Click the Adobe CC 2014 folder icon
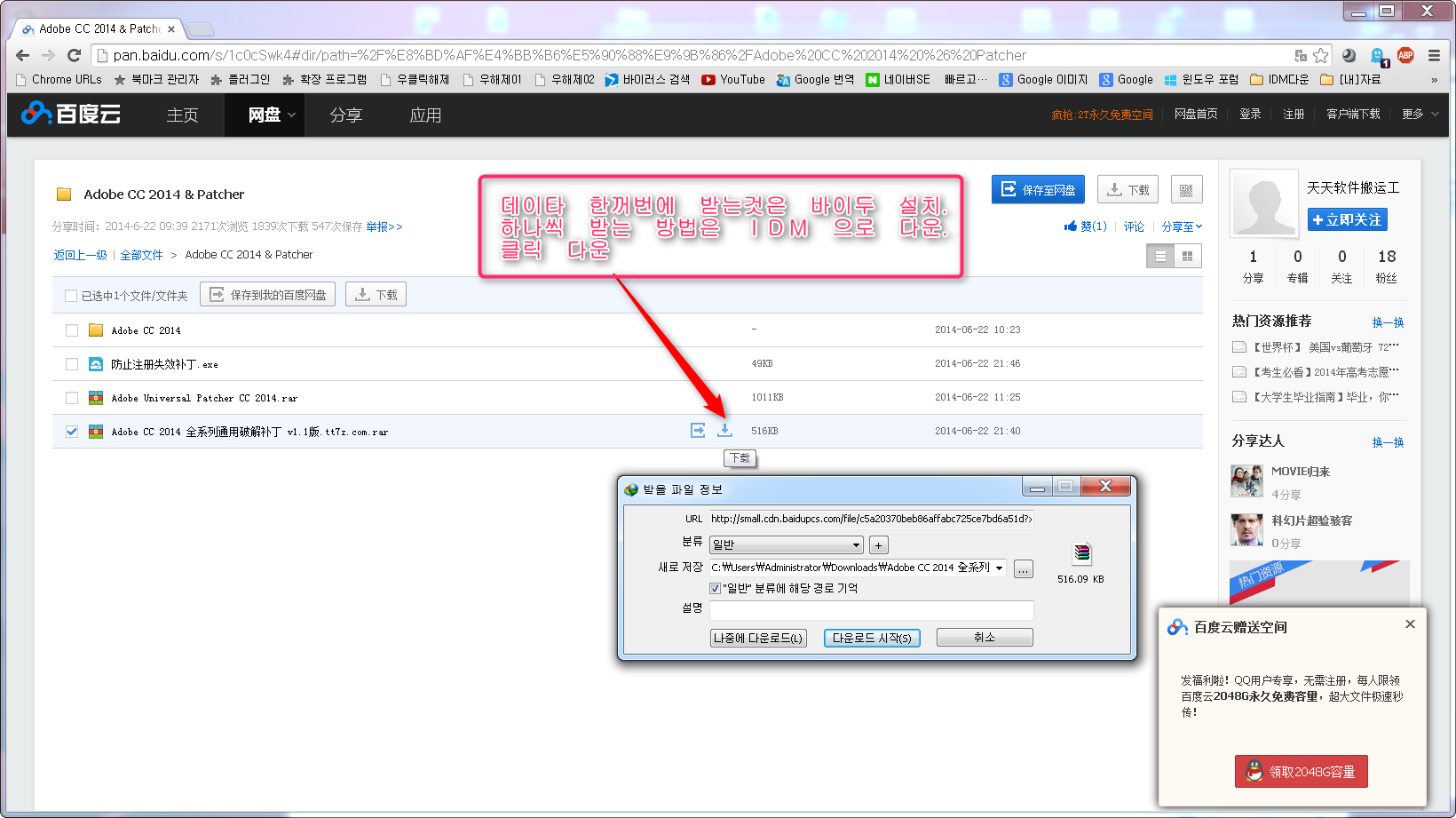The height and width of the screenshot is (818, 1456). [x=96, y=330]
